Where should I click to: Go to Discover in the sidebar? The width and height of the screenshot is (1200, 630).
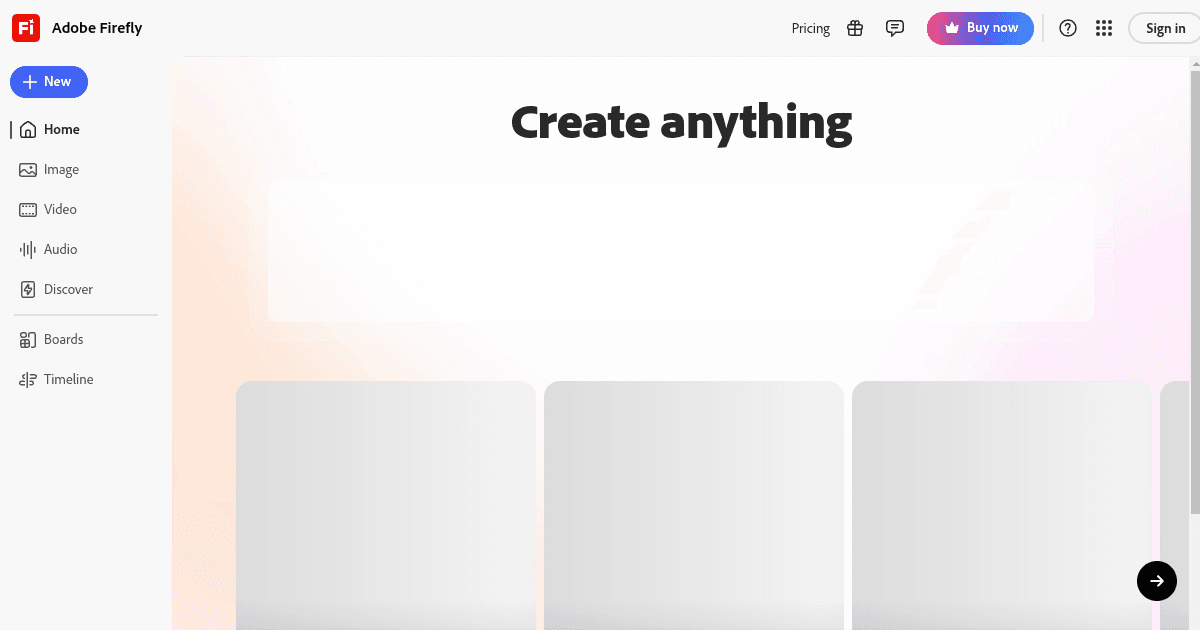56,290
